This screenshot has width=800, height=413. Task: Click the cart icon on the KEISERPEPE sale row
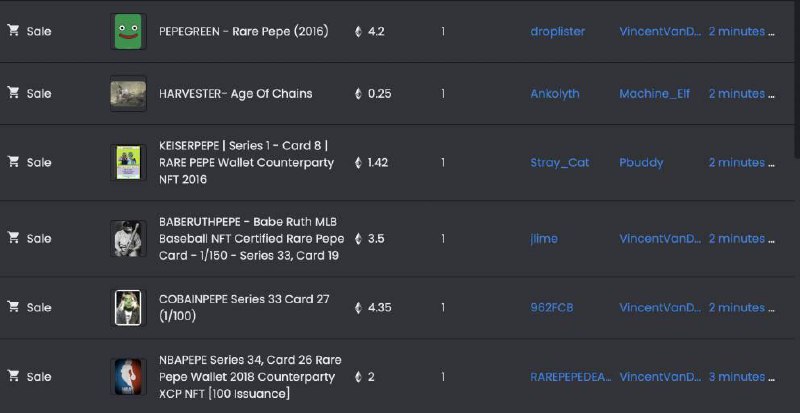tap(13, 162)
